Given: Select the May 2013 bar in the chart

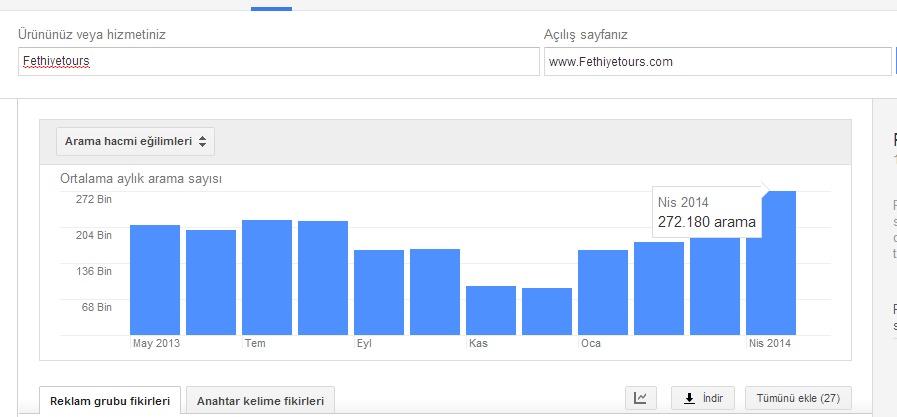Looking at the screenshot, I should (155, 280).
